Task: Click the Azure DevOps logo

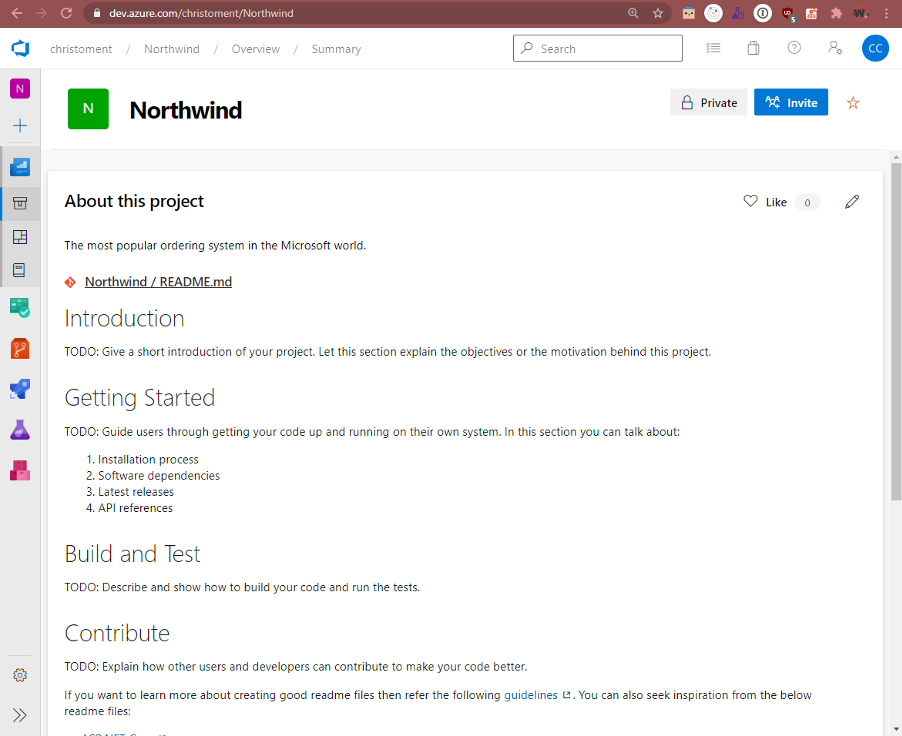Action: (20, 49)
